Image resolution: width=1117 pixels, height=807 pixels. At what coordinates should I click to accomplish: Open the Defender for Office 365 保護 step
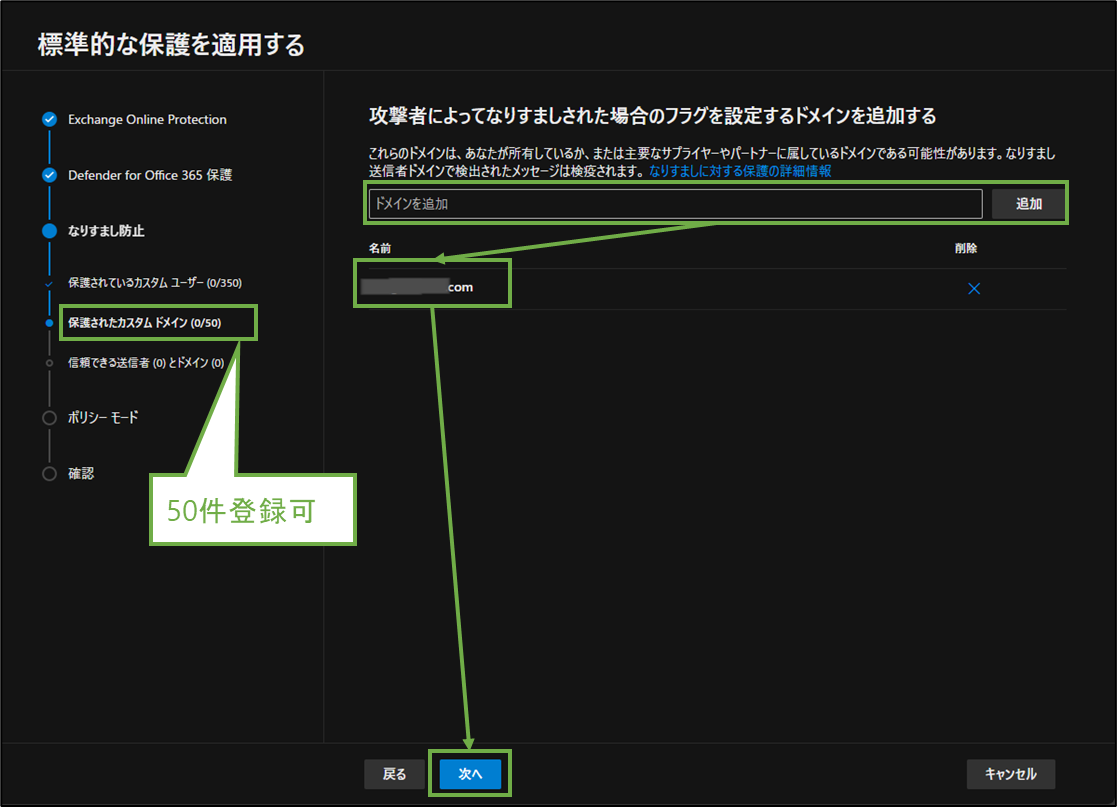click(150, 175)
